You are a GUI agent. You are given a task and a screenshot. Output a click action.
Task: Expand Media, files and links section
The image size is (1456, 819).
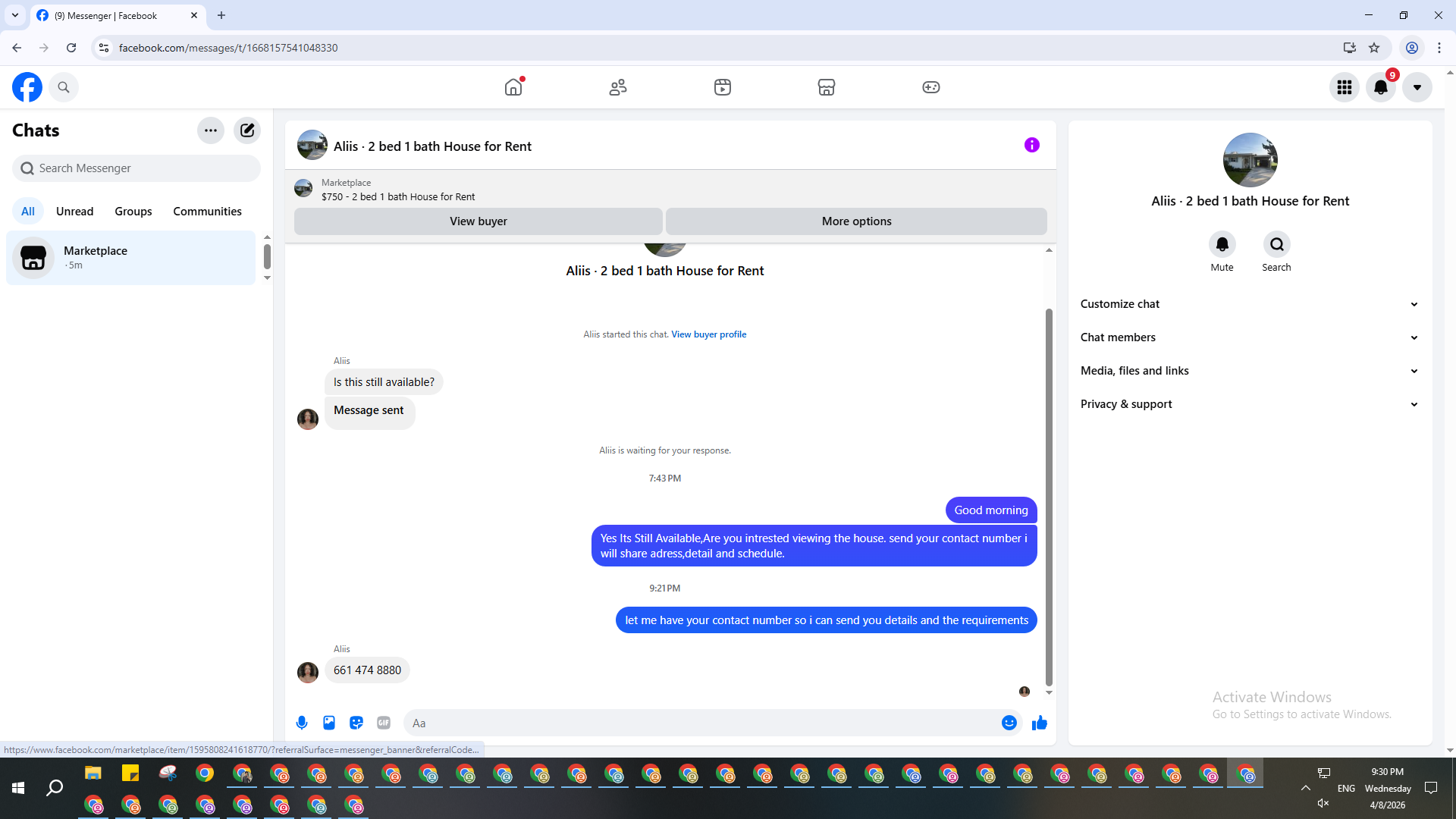pyautogui.click(x=1249, y=371)
